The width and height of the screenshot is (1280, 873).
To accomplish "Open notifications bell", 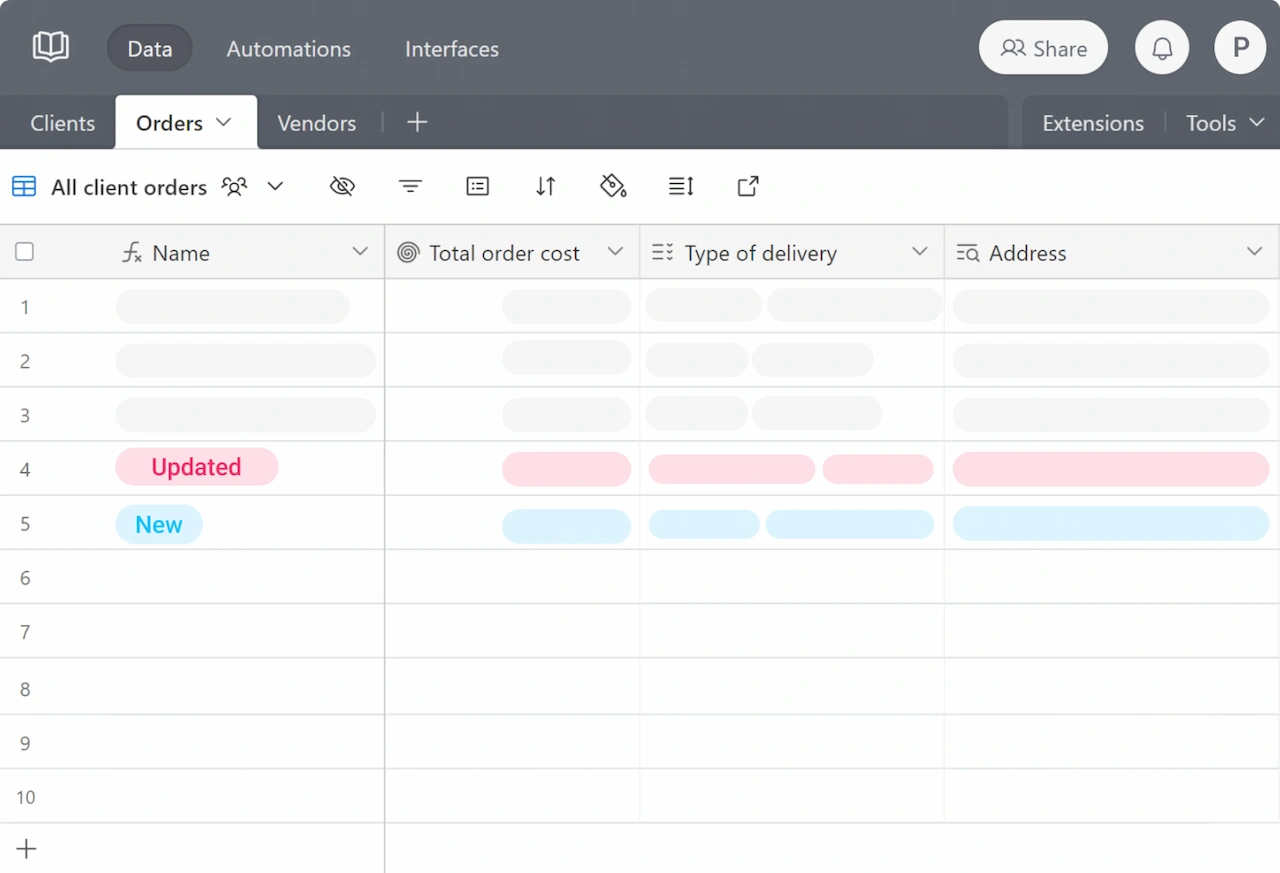I will click(1162, 48).
